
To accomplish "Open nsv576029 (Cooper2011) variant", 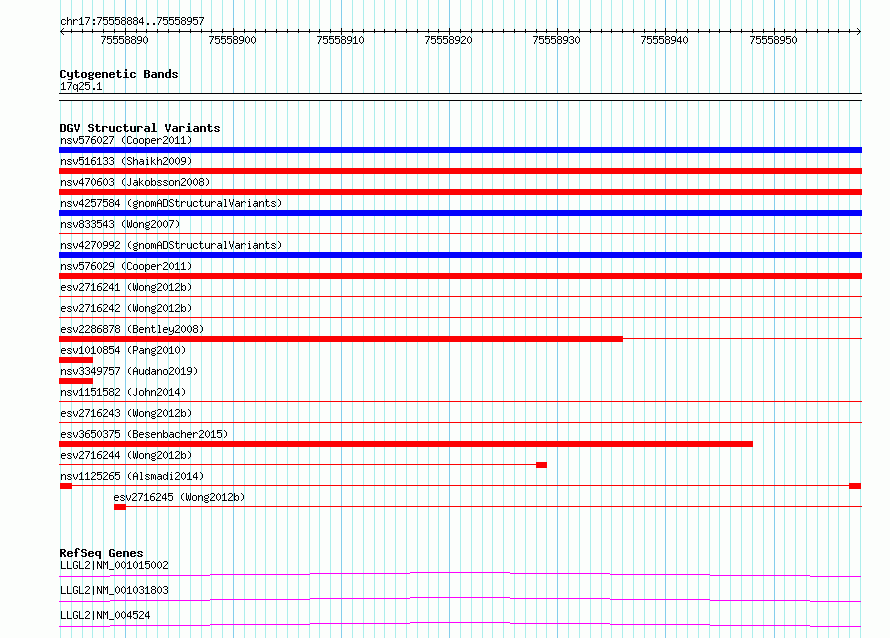I will (126, 266).
